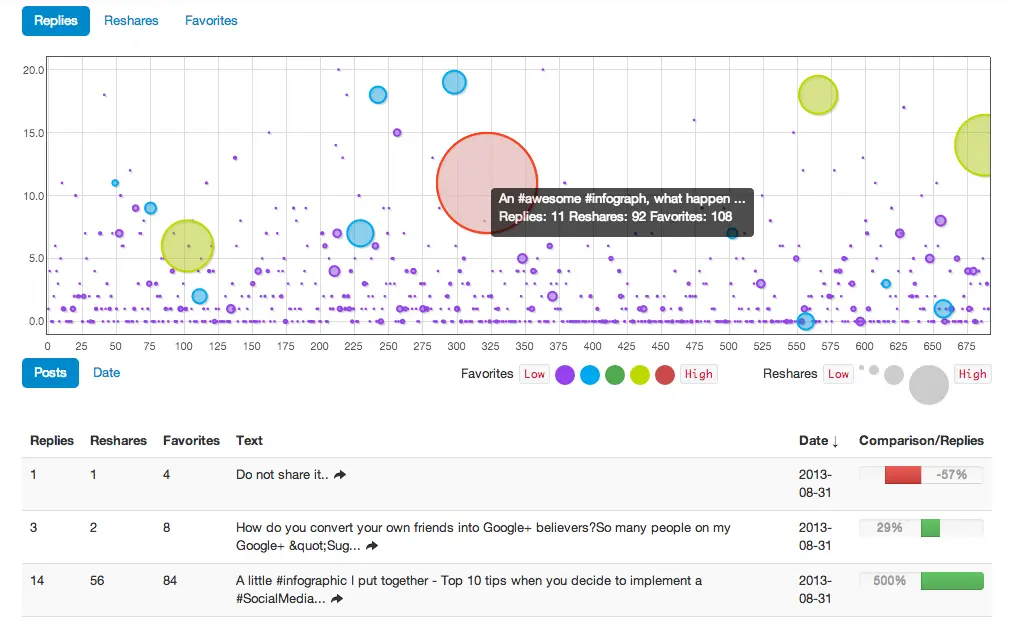The height and width of the screenshot is (621, 1009).
Task: Switch to the Replies tab
Action: point(56,21)
